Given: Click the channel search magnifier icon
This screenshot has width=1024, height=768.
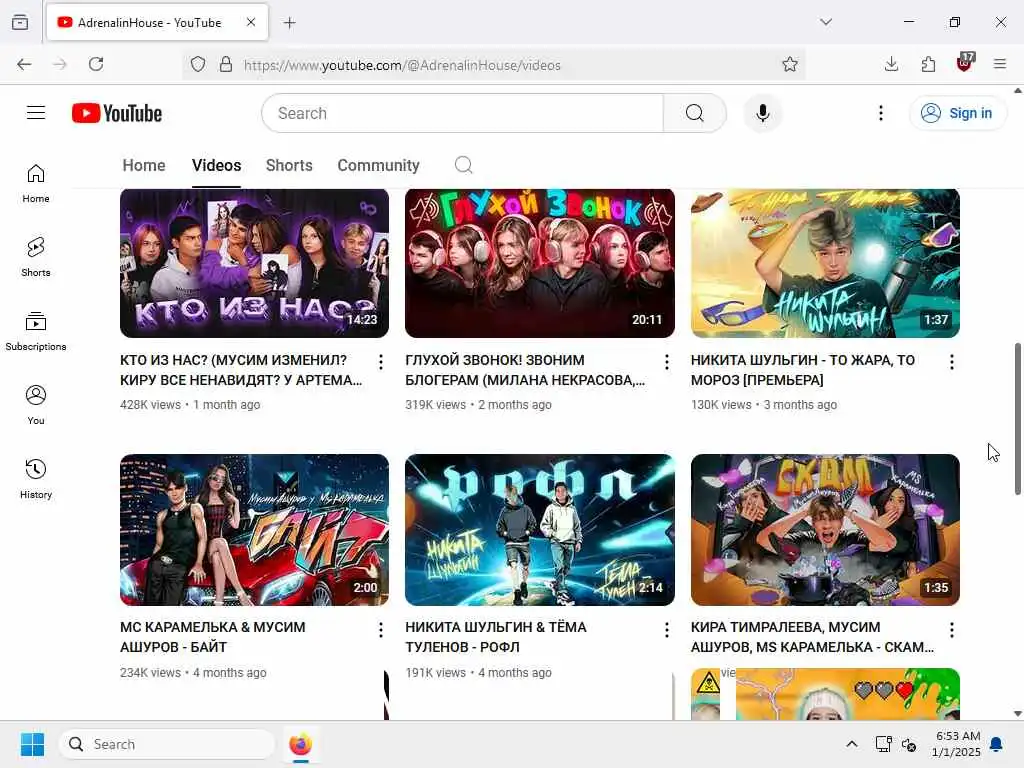Looking at the screenshot, I should pos(464,165).
